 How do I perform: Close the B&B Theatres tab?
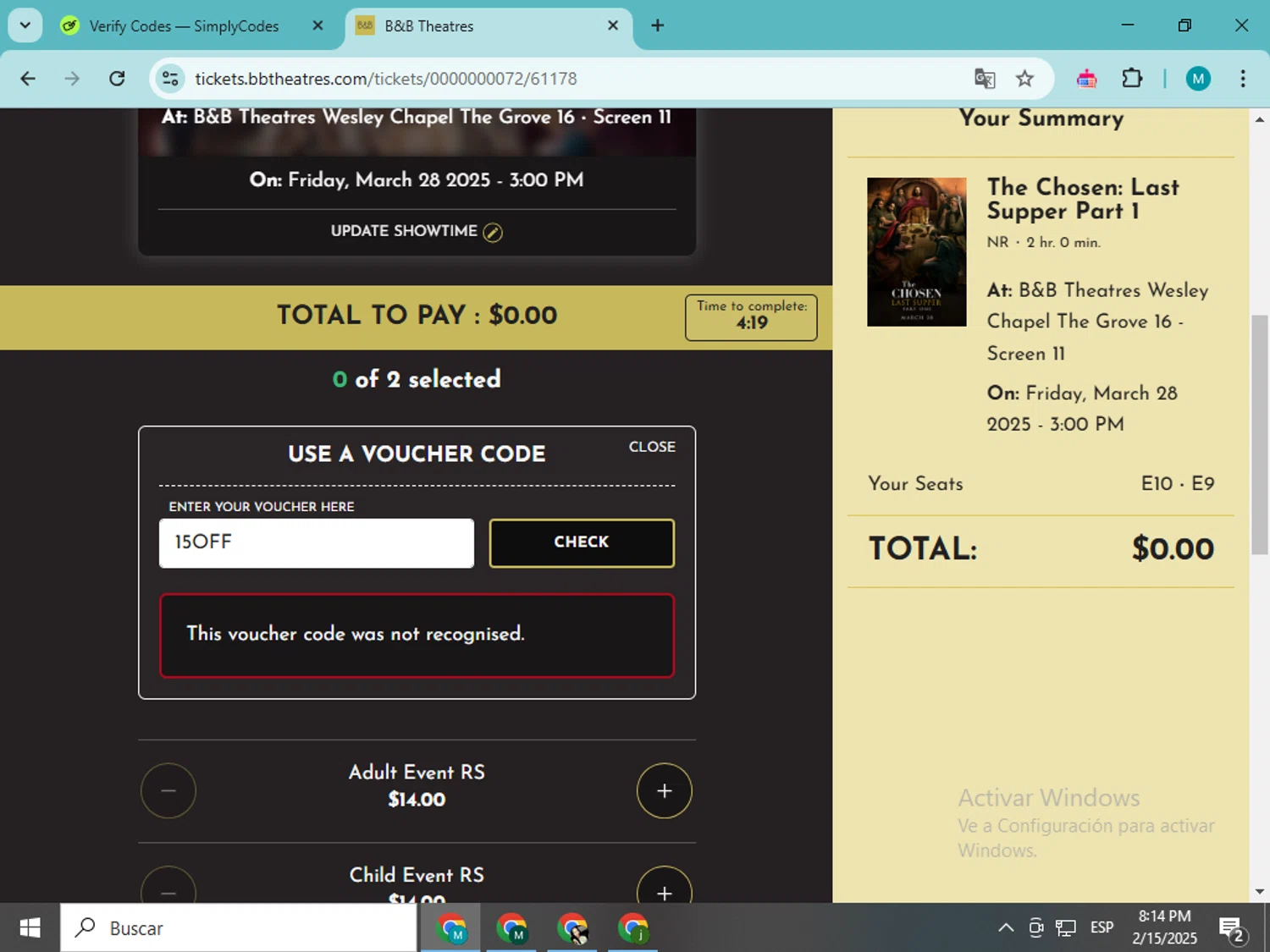point(613,25)
